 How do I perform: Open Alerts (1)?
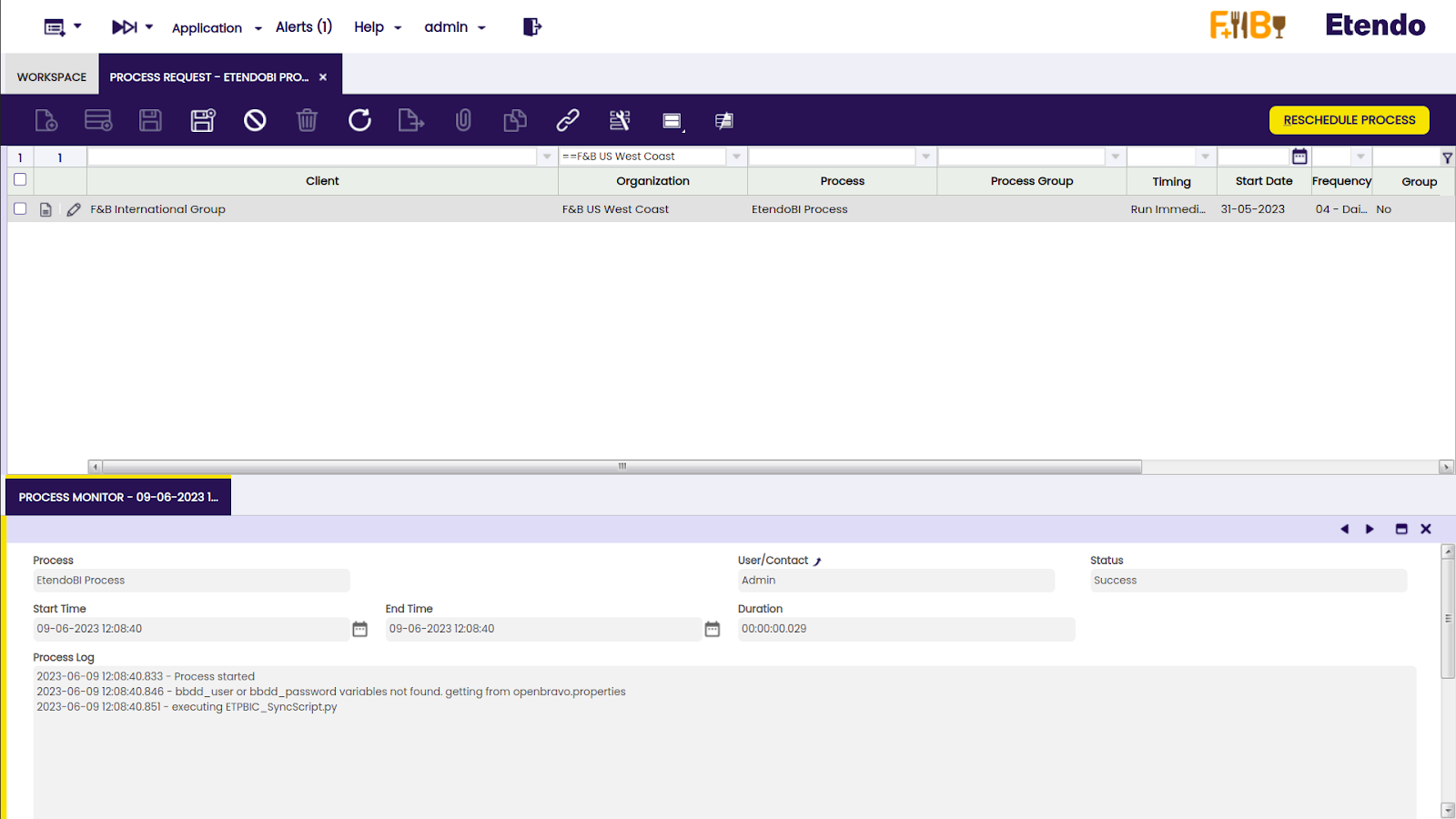(304, 27)
